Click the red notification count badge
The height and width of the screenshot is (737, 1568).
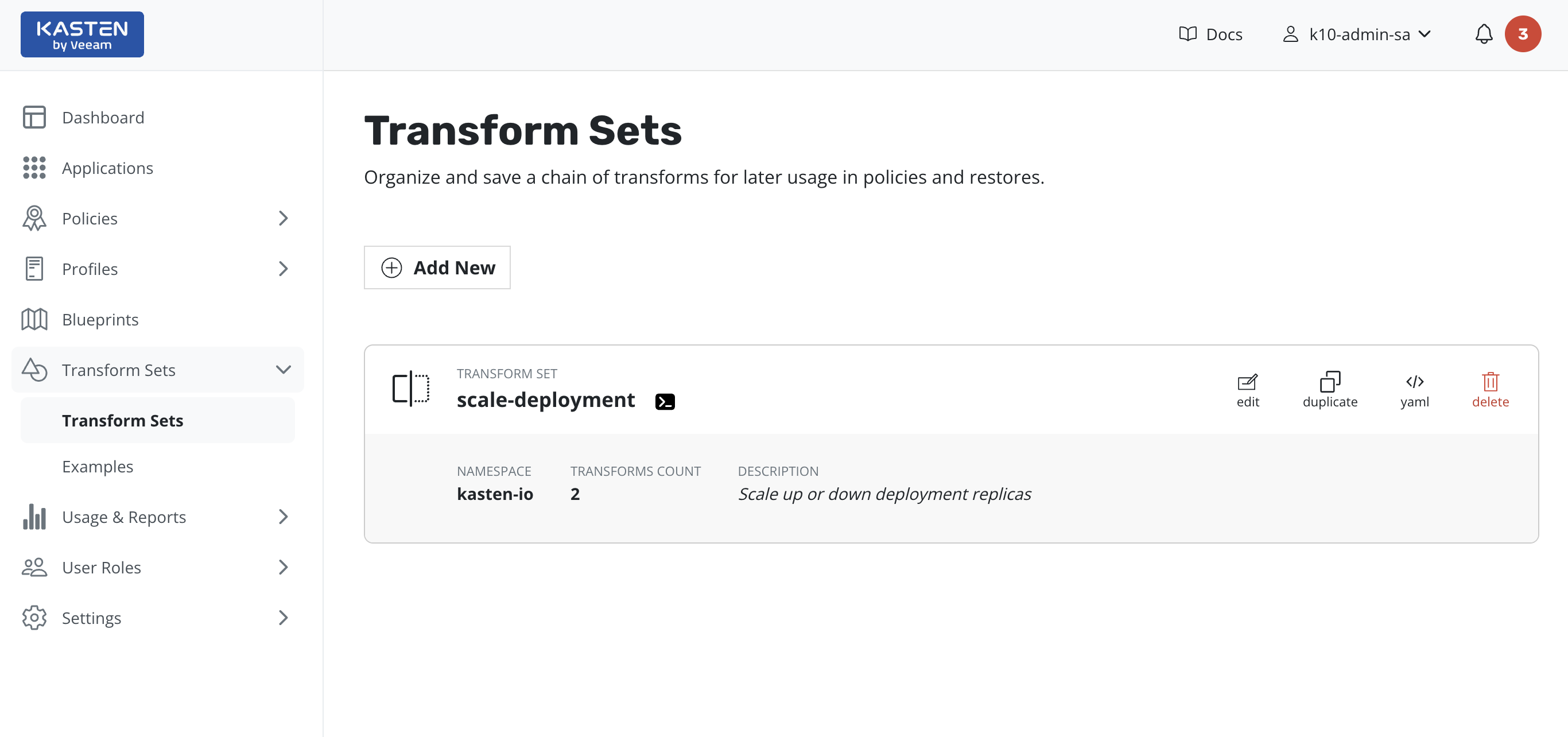point(1522,34)
